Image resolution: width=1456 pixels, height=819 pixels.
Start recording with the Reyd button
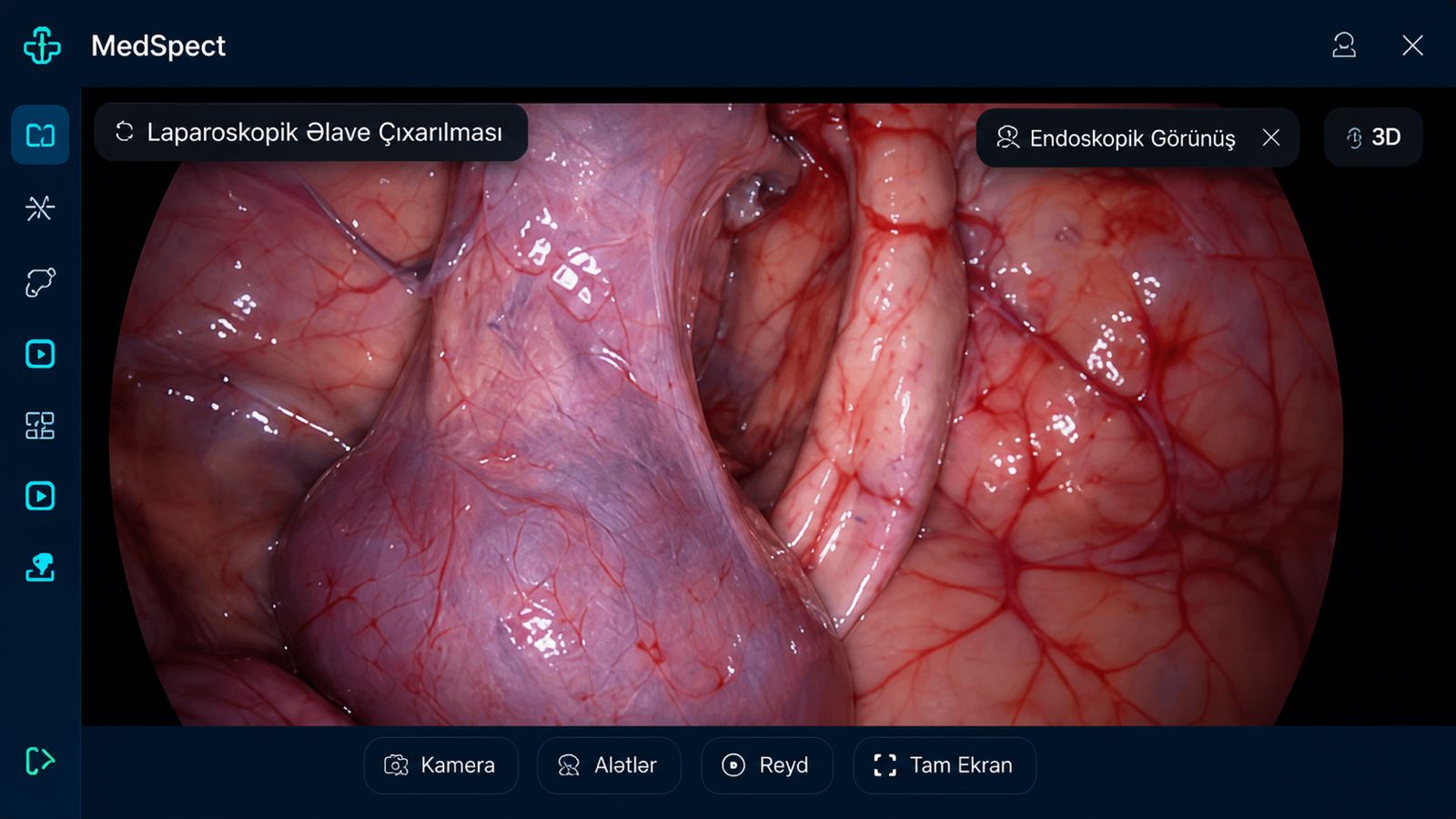click(766, 765)
